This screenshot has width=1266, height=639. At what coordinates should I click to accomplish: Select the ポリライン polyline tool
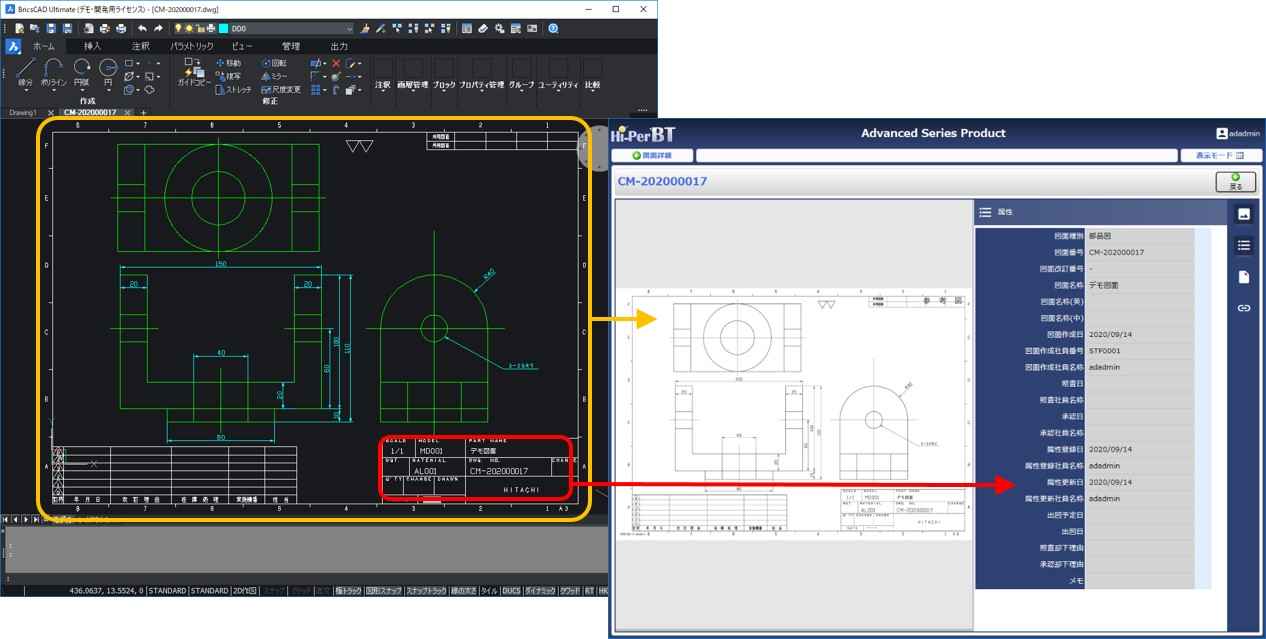click(53, 72)
